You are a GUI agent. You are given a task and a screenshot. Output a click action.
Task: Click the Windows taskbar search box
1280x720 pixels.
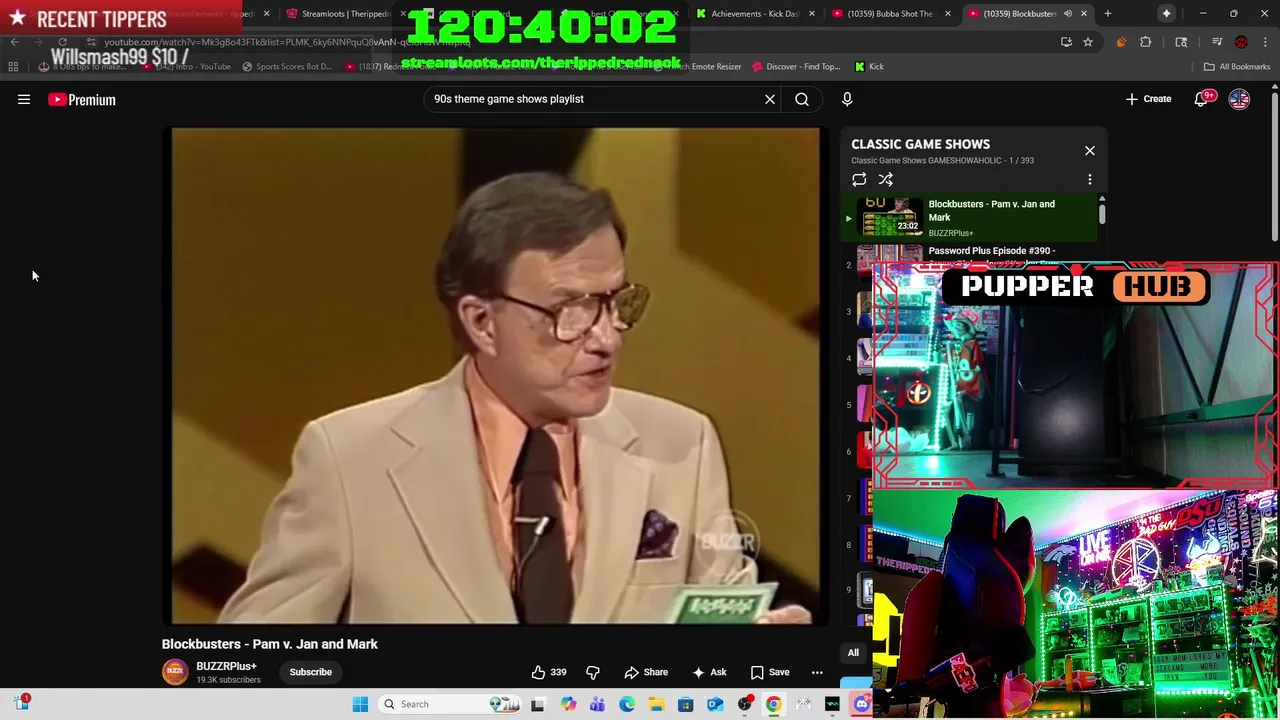448,704
